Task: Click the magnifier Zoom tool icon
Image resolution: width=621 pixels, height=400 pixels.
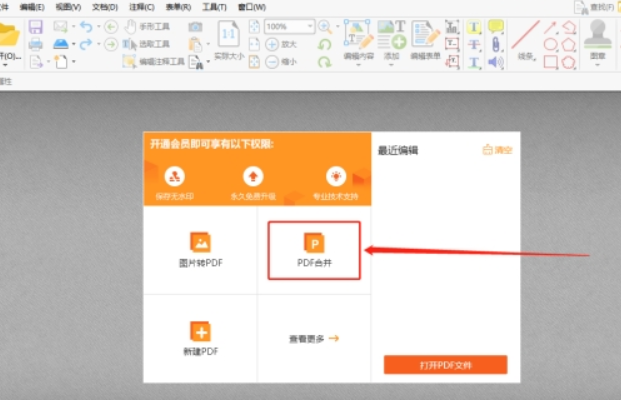Action: [x=325, y=27]
